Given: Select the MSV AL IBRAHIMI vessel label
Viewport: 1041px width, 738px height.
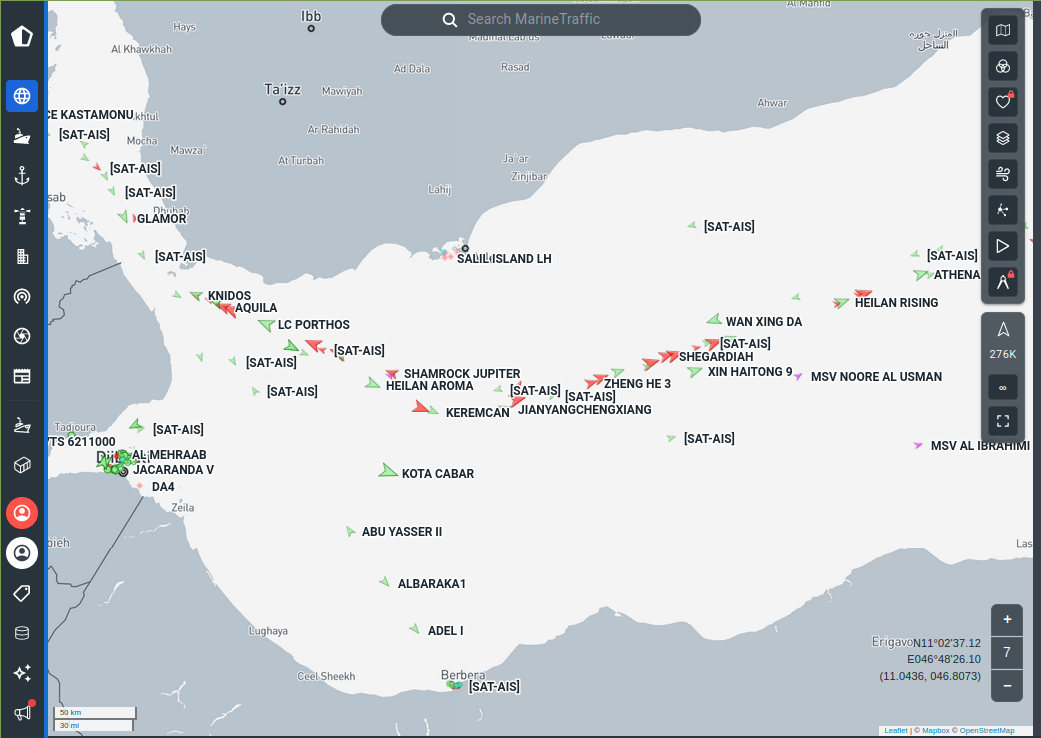Looking at the screenshot, I should [x=980, y=446].
